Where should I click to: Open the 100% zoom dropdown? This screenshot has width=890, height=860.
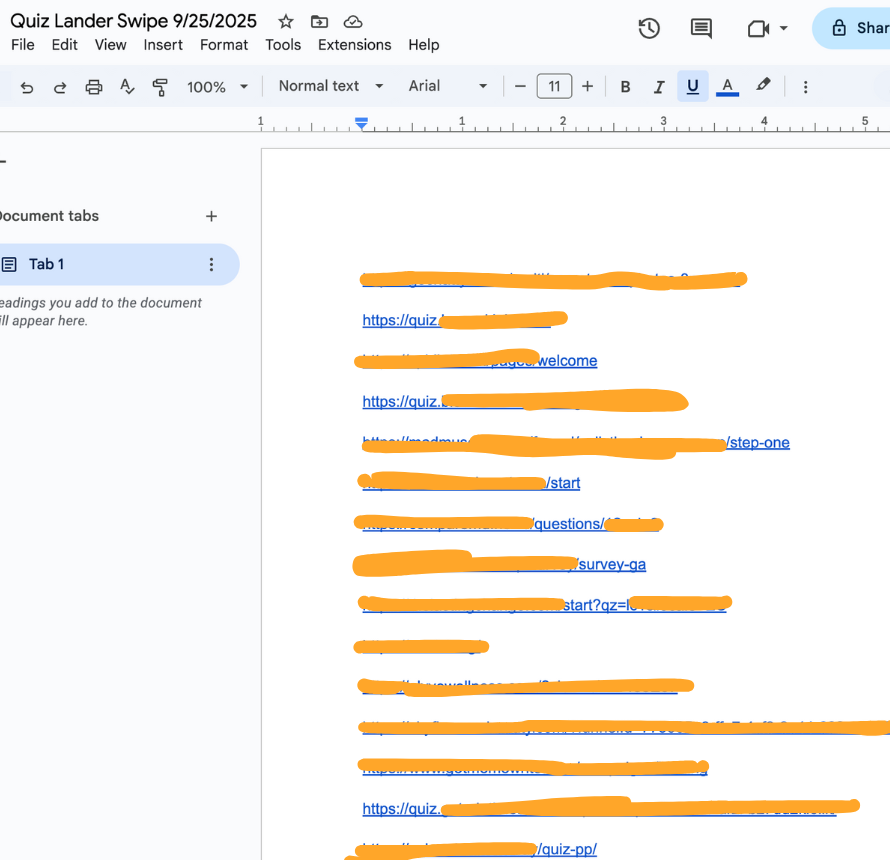217,87
